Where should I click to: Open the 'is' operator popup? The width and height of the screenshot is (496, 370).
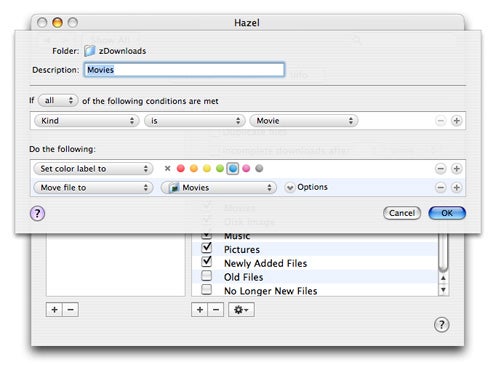pyautogui.click(x=195, y=121)
